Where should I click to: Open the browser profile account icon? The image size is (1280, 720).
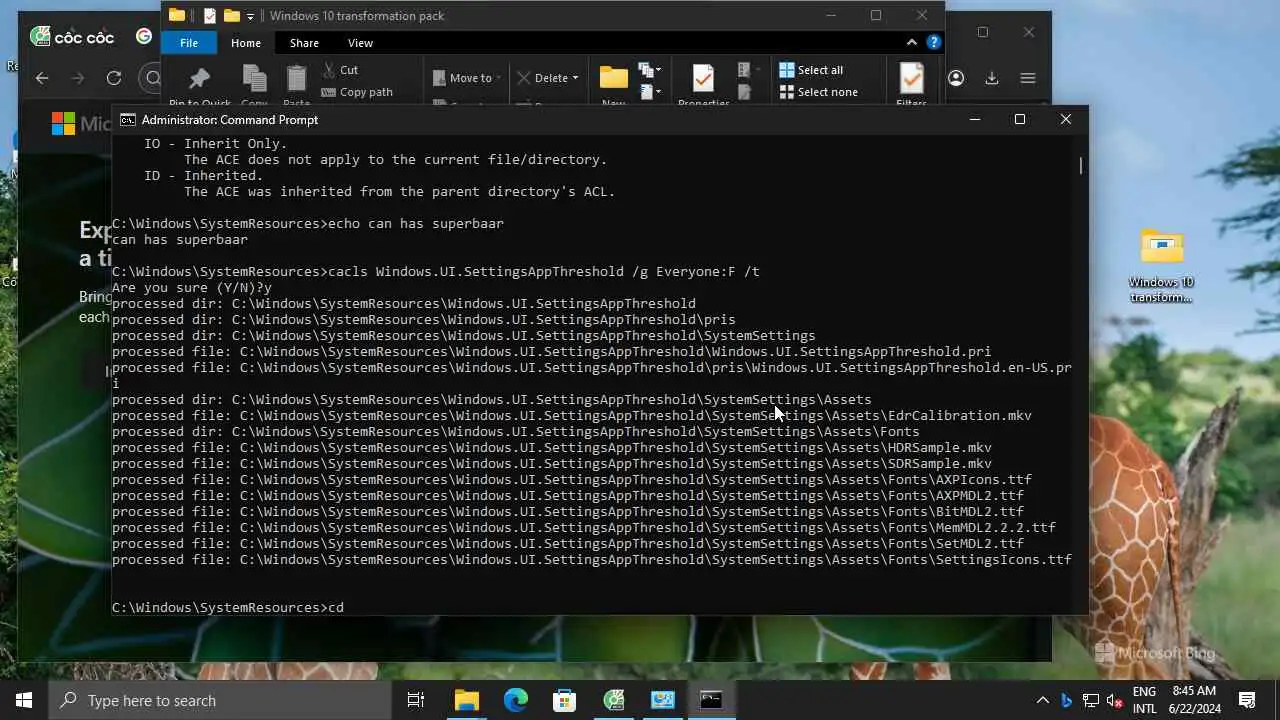(x=956, y=78)
